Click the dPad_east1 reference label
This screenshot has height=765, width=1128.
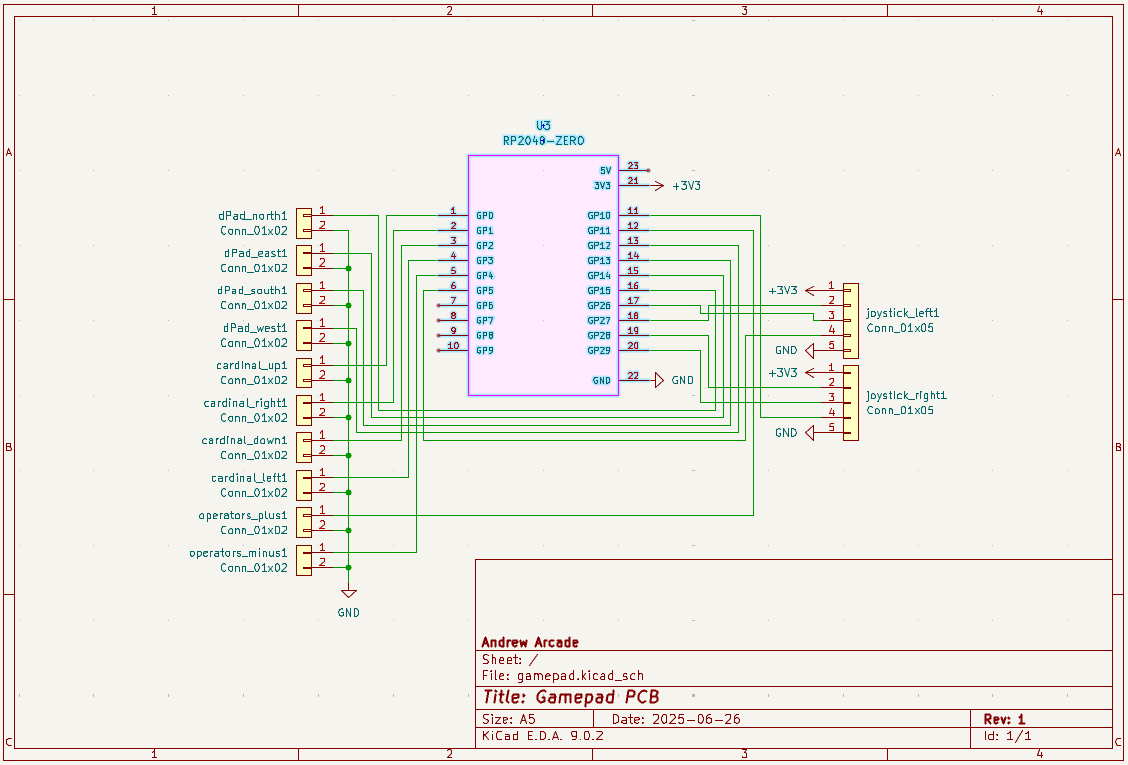coord(255,253)
